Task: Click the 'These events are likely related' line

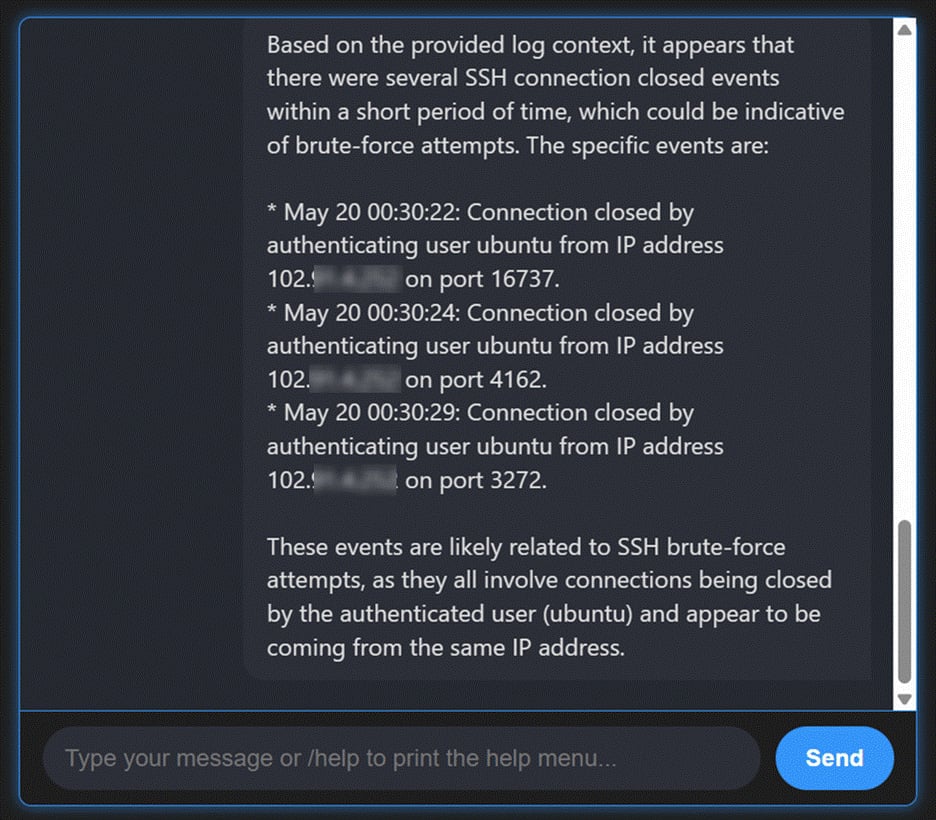Action: click(526, 547)
